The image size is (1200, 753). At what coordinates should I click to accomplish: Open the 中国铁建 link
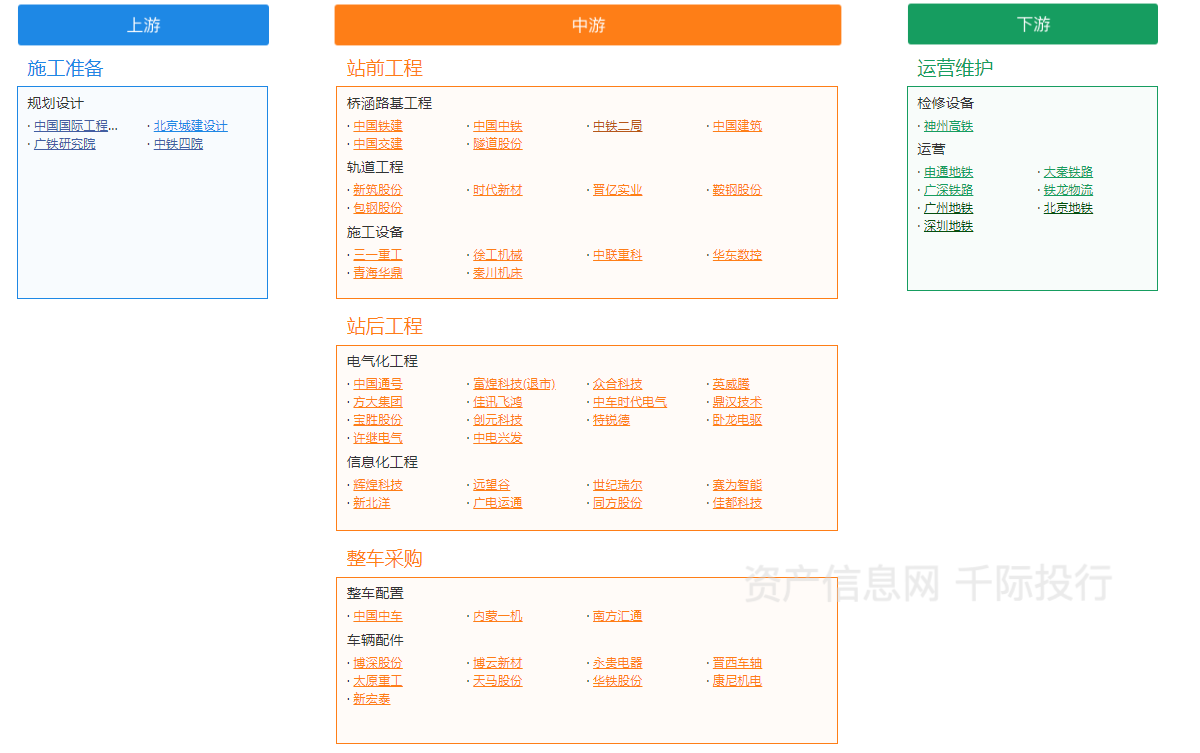click(x=378, y=126)
